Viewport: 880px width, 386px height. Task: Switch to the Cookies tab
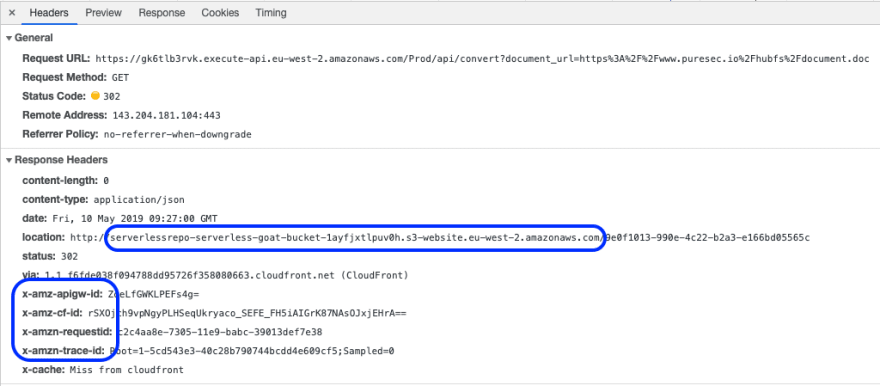(x=220, y=12)
